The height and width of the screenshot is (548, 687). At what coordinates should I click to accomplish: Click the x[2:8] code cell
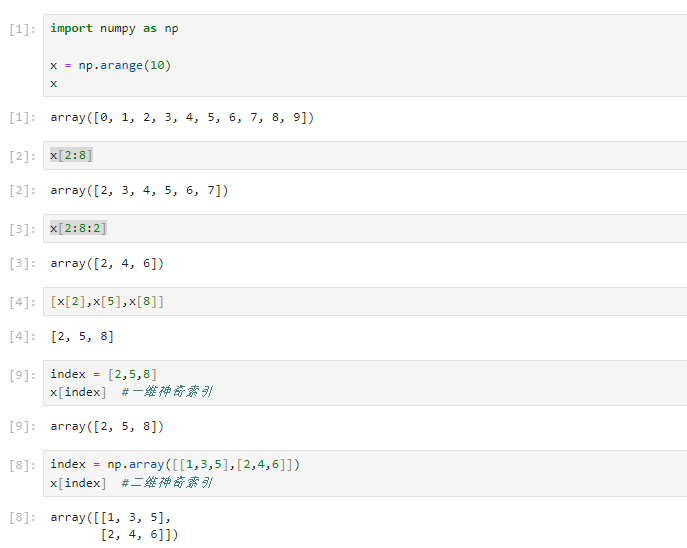365,156
